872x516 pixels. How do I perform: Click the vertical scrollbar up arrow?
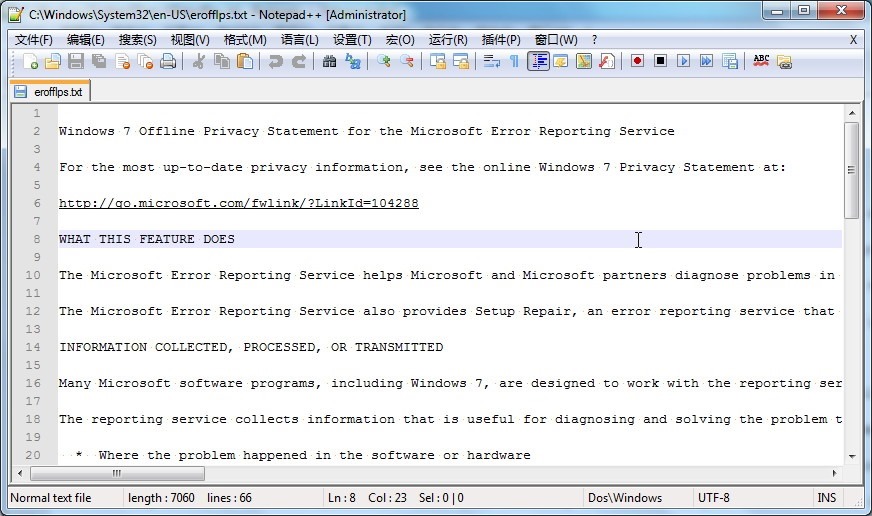coord(851,113)
